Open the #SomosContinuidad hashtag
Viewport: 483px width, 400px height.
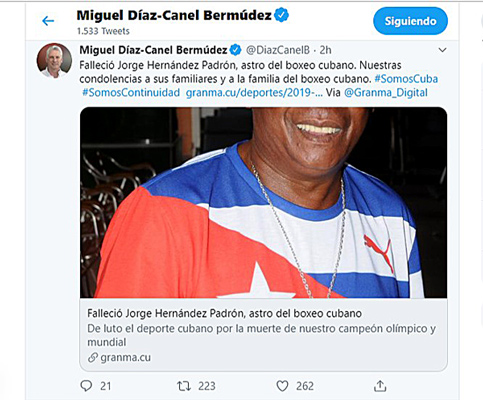point(131,92)
